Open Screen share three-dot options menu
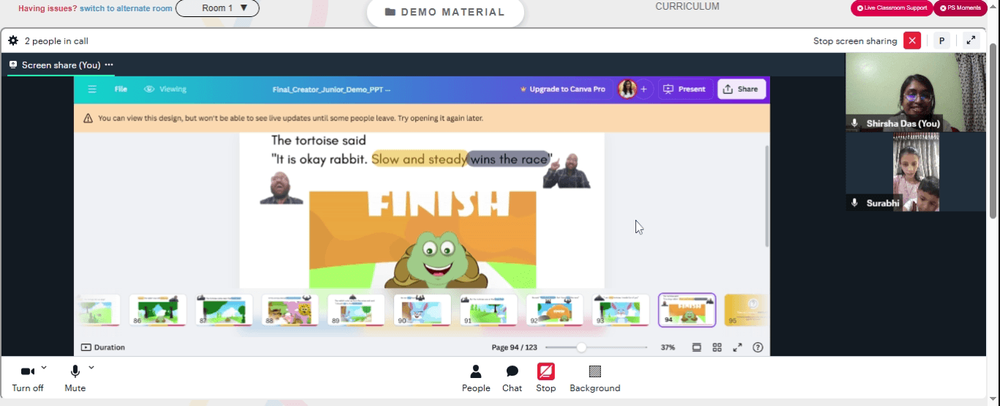 point(109,65)
